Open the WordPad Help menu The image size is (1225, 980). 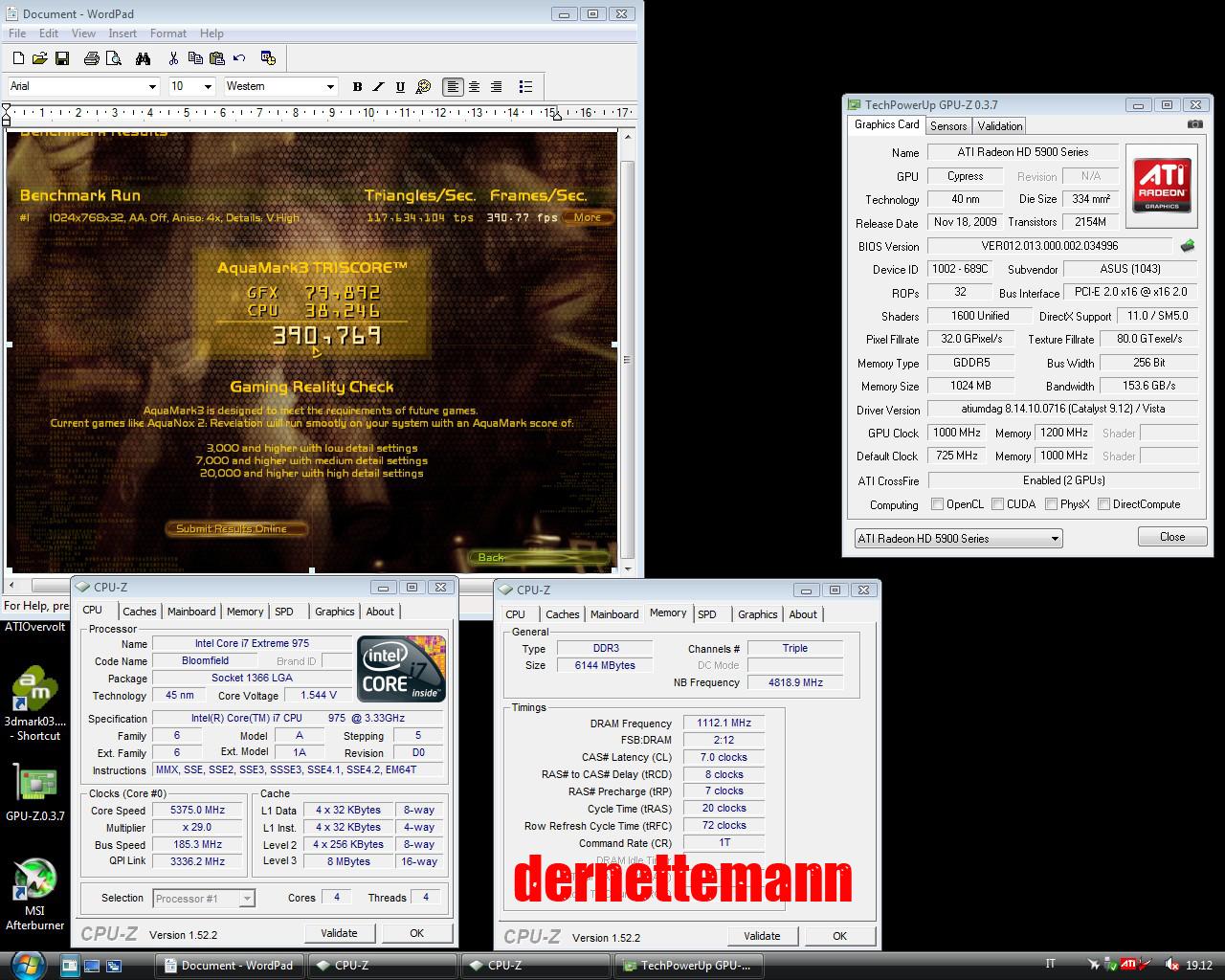coord(212,33)
